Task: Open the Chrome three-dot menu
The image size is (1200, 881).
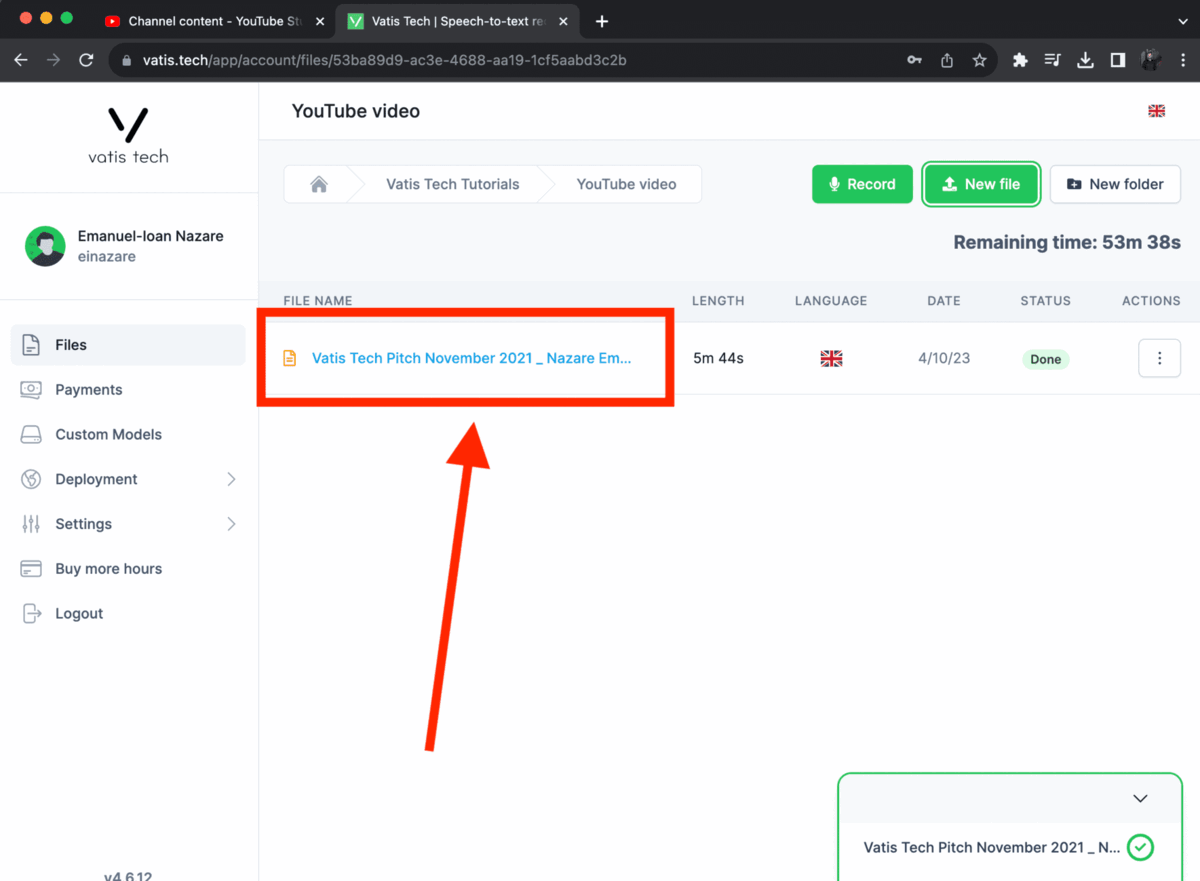Action: pos(1182,60)
